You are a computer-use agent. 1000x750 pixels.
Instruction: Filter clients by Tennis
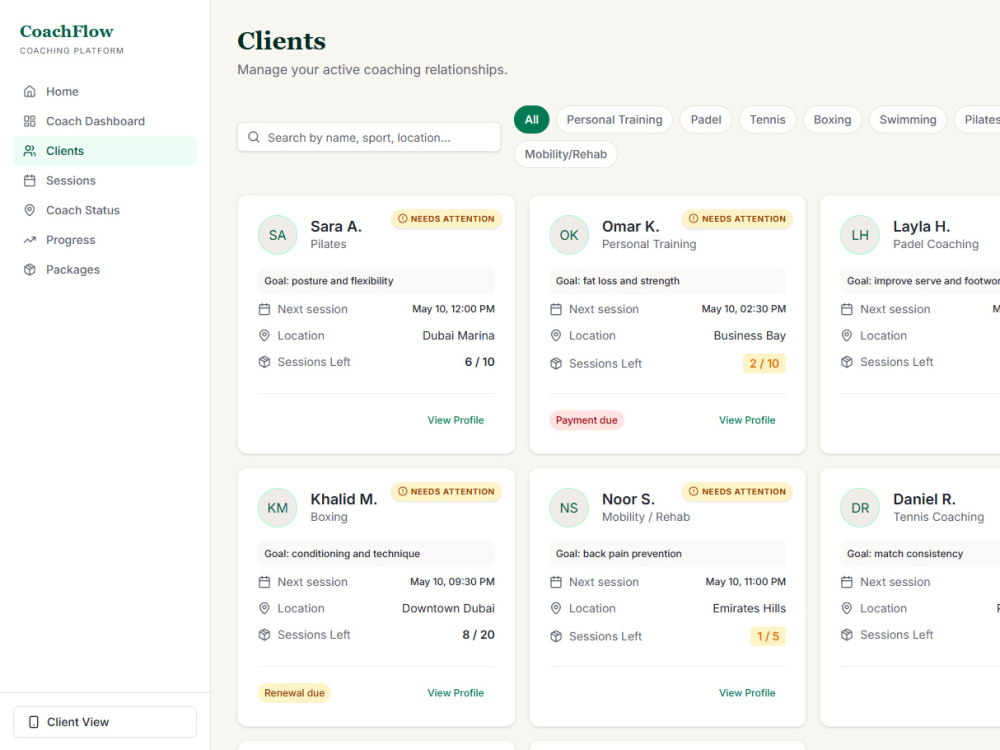[x=767, y=119]
